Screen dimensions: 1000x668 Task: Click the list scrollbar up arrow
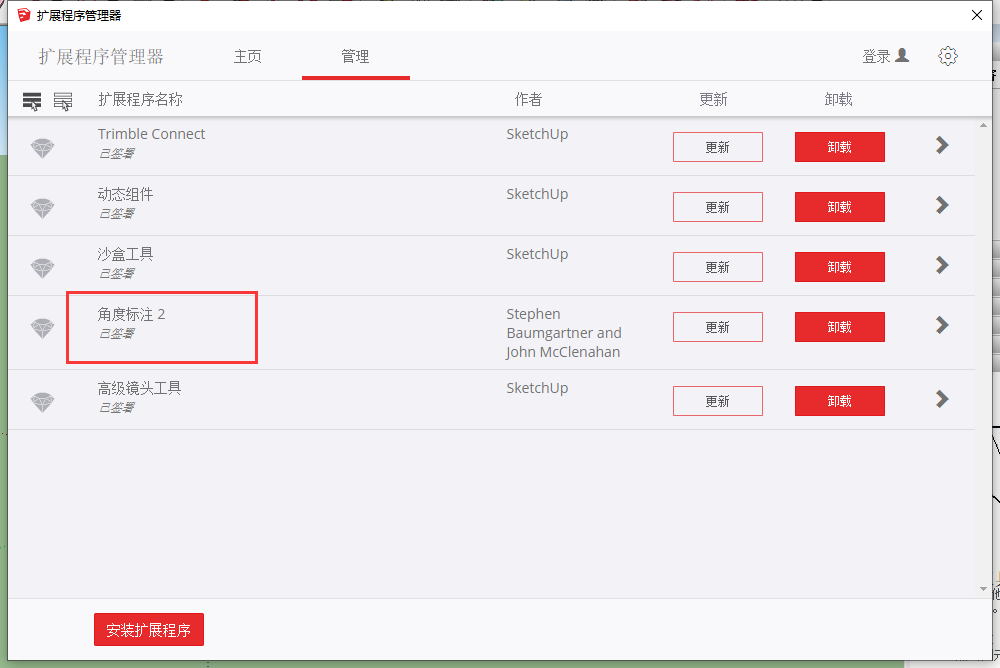tap(983, 126)
